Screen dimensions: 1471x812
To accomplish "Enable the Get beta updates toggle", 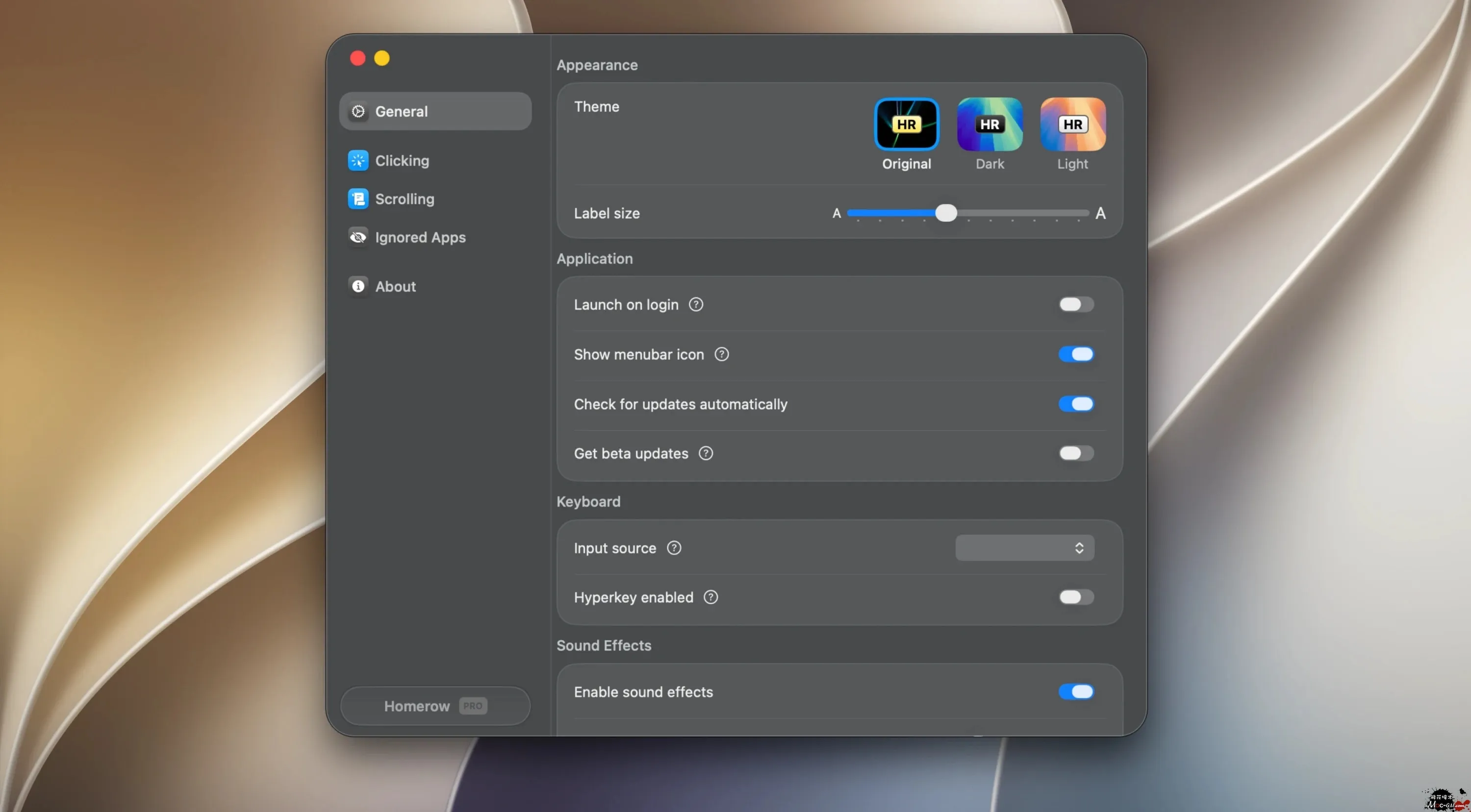I will [x=1076, y=454].
